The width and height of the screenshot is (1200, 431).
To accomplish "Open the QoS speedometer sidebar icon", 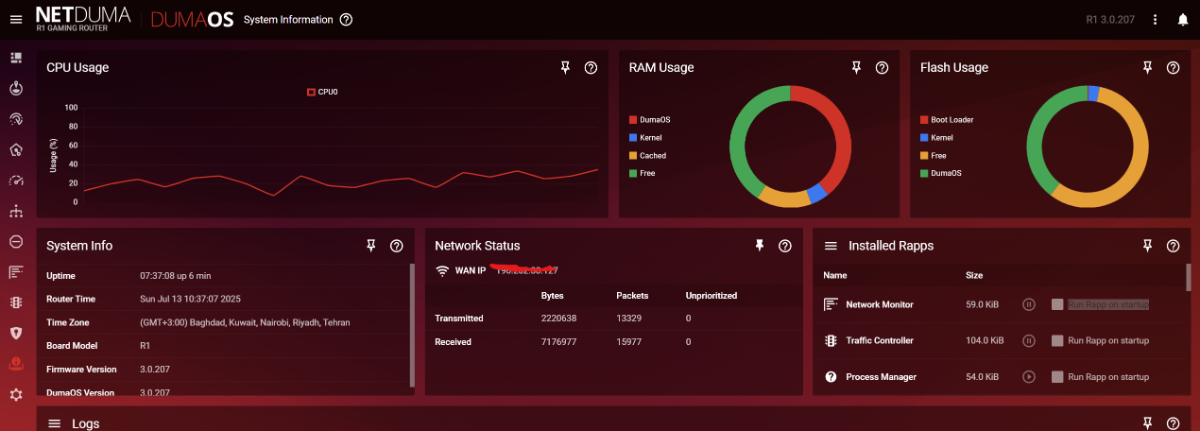I will [15, 180].
